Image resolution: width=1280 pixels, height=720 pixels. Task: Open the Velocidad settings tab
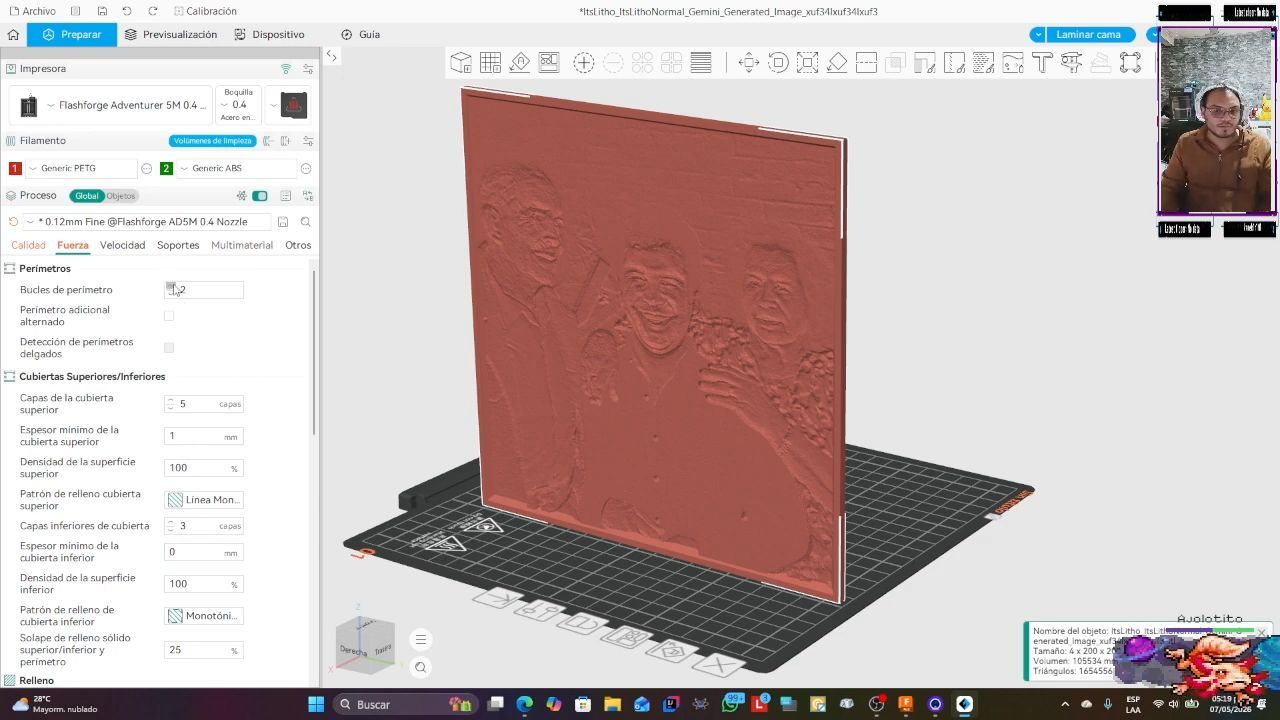tap(122, 245)
